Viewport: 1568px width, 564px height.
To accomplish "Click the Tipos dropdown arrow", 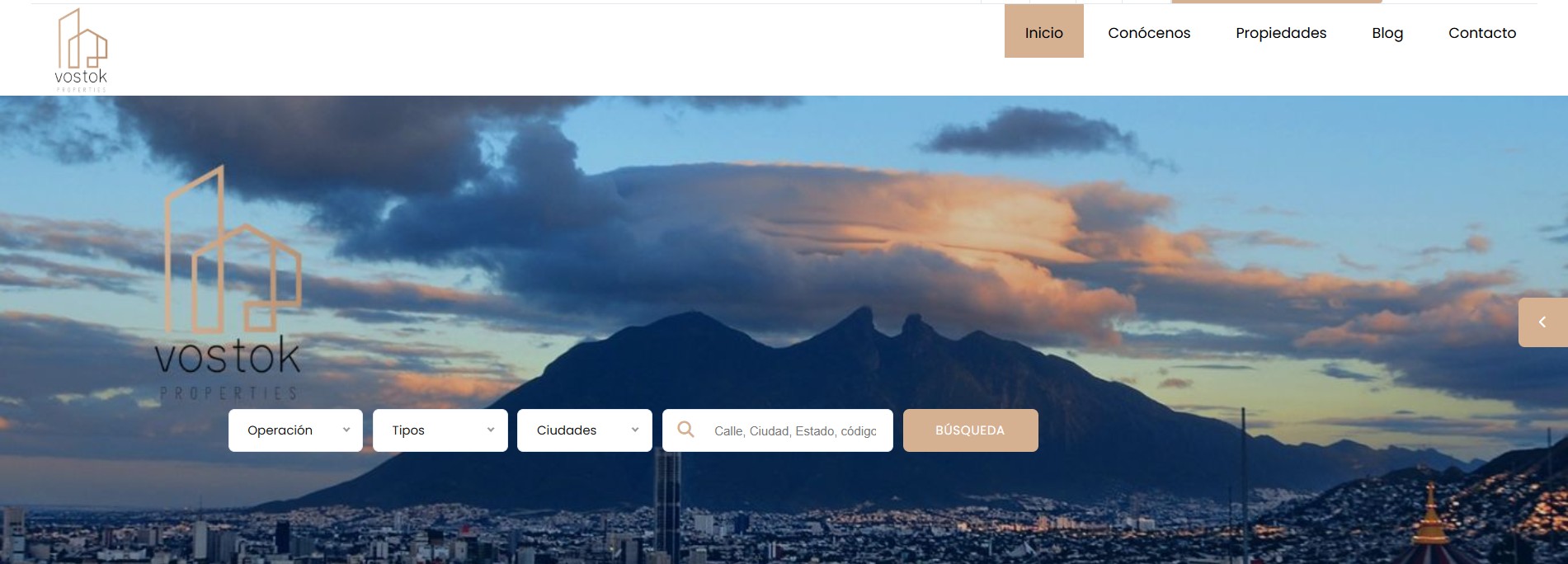I will [x=491, y=430].
